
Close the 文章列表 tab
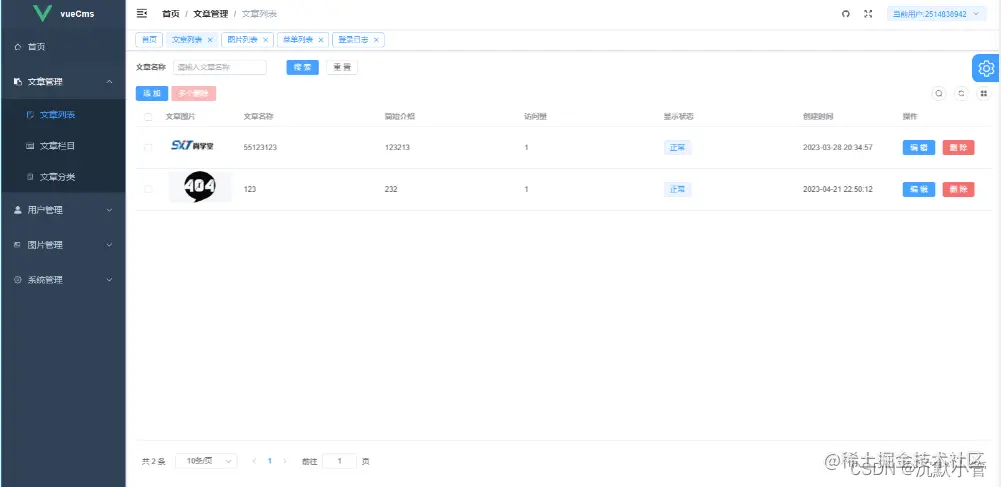pos(210,40)
